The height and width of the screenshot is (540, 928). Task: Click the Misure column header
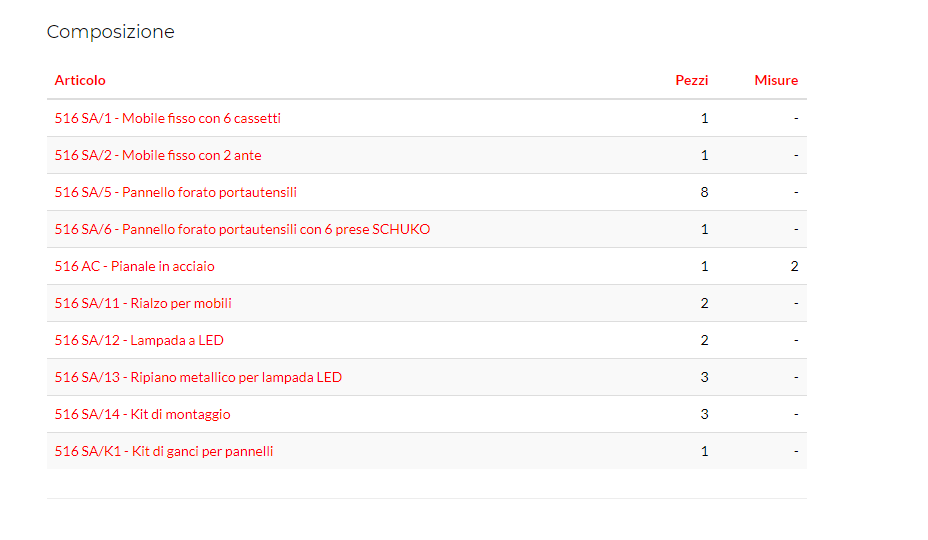pos(776,80)
